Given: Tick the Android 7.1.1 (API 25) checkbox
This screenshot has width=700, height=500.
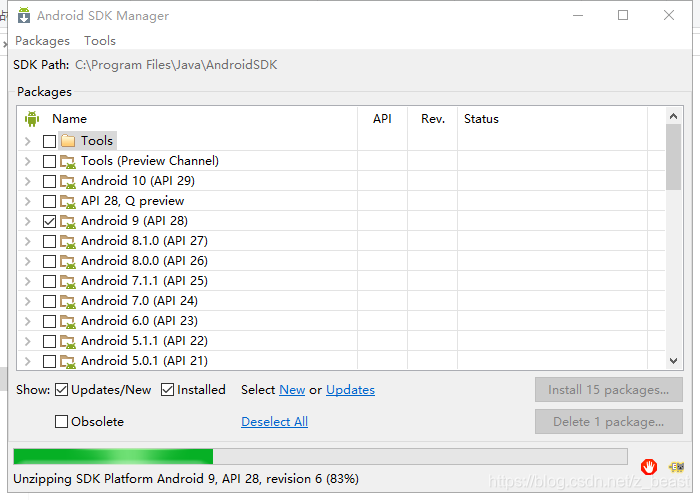Looking at the screenshot, I should click(x=49, y=282).
